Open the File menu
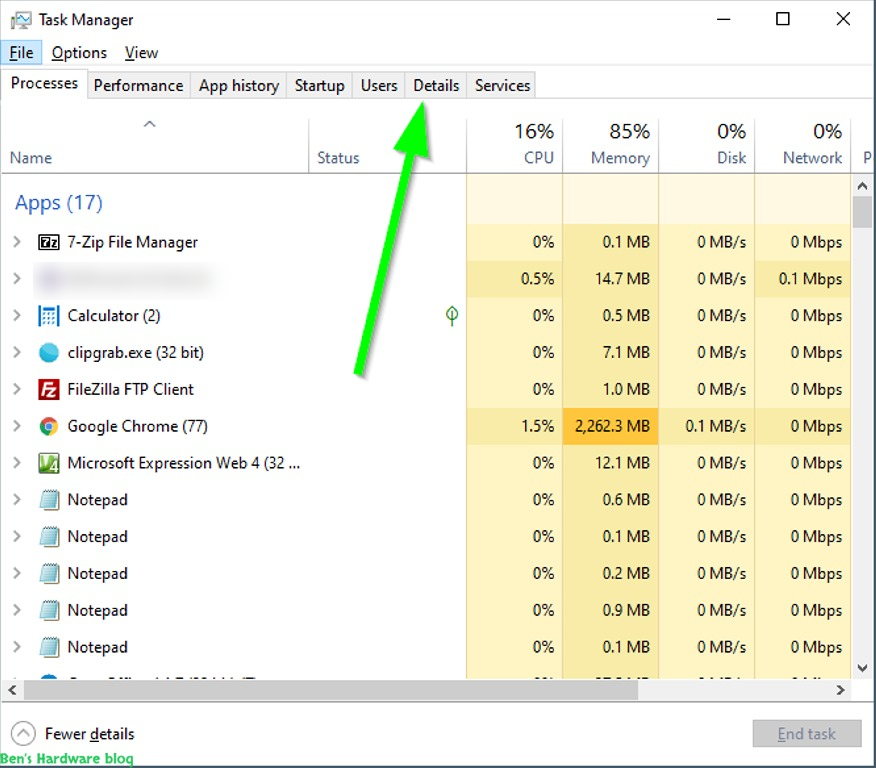Viewport: 876px width, 768px height. coord(21,53)
